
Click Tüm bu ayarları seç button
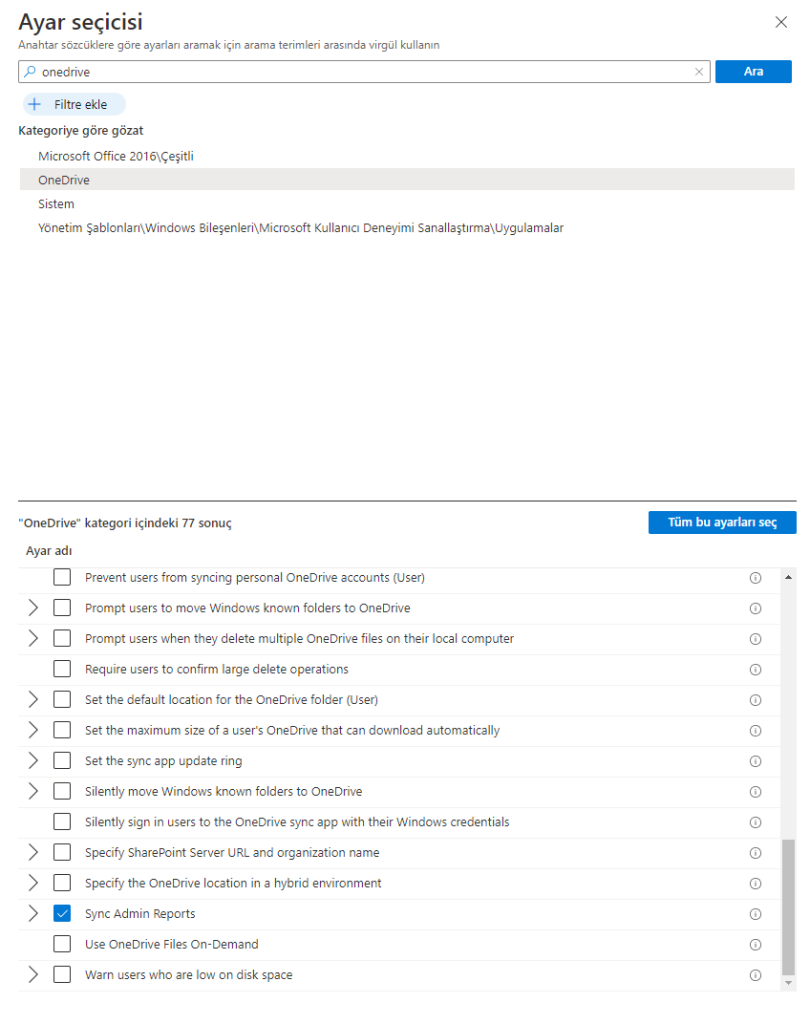point(721,523)
